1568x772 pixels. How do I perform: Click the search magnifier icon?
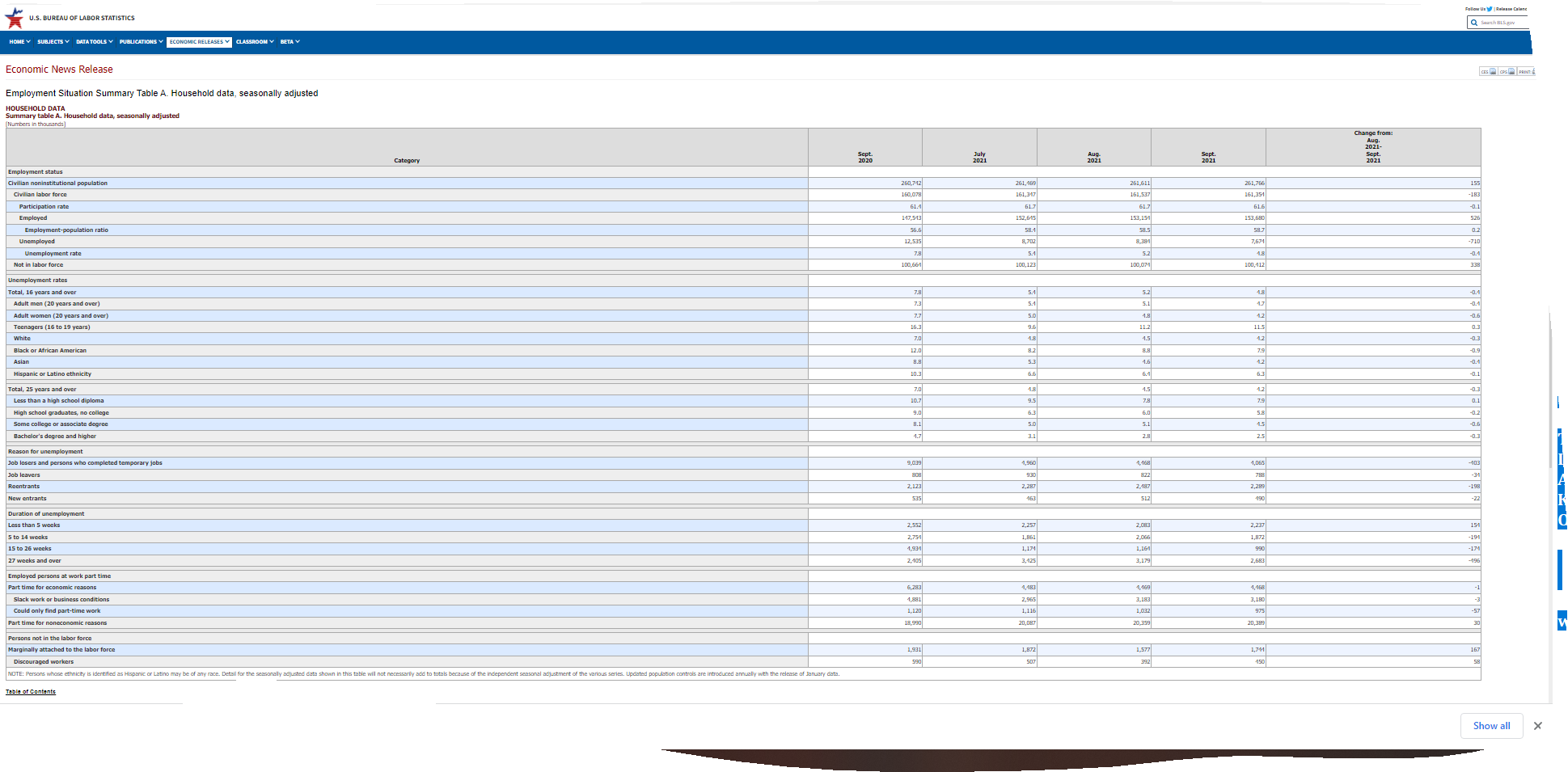pos(1474,23)
